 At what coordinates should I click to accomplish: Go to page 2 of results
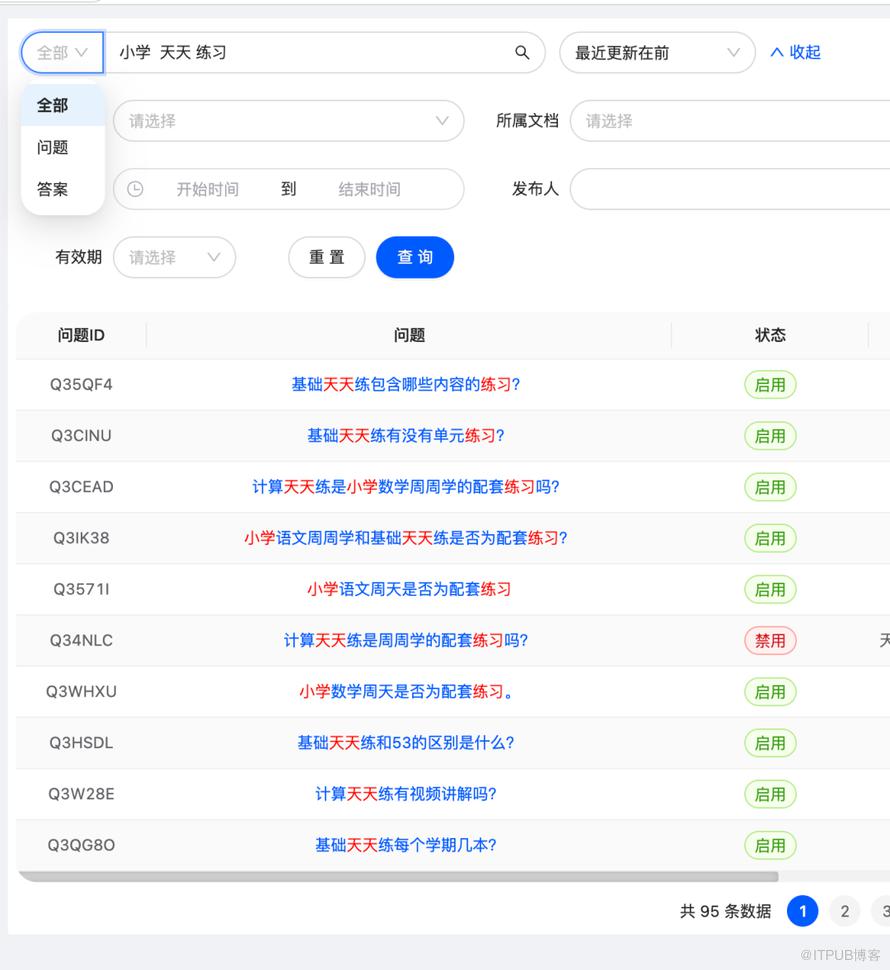(844, 911)
